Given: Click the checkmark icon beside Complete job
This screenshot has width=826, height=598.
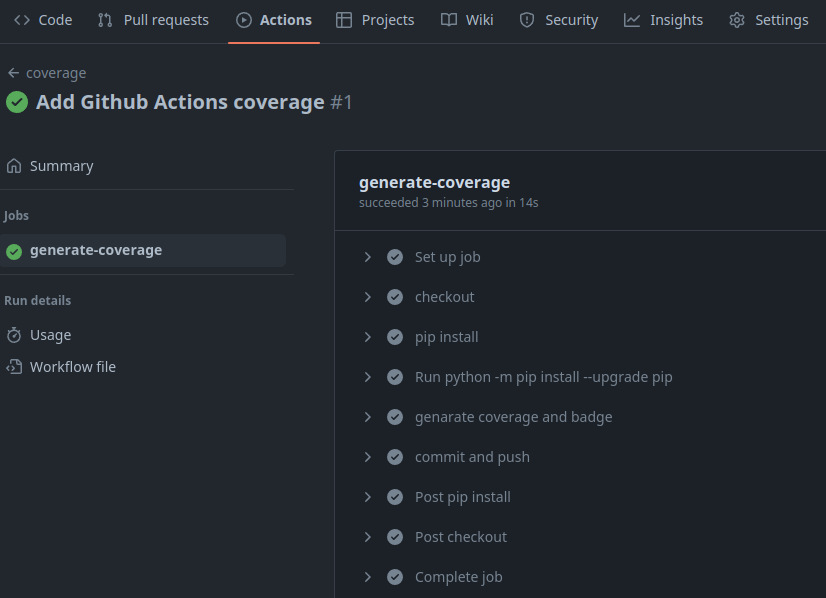Looking at the screenshot, I should click(395, 577).
